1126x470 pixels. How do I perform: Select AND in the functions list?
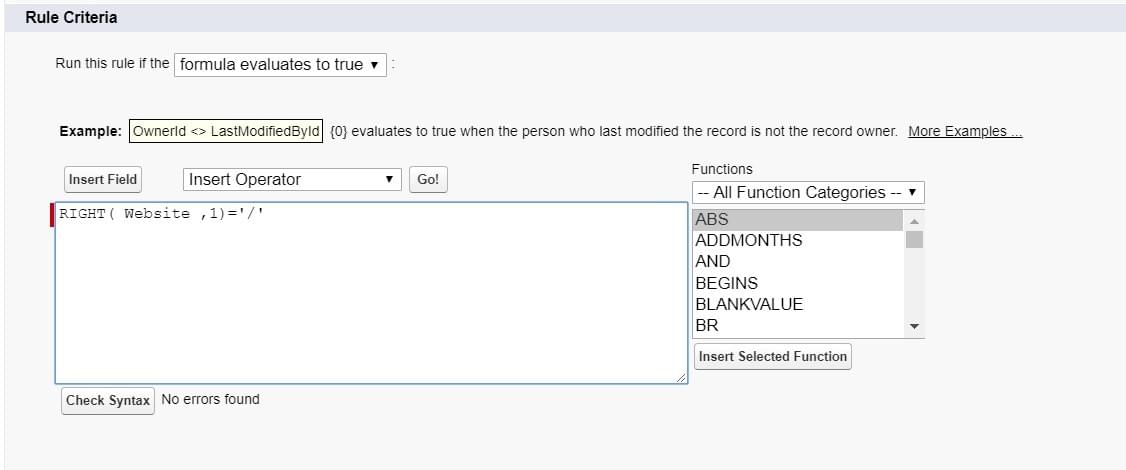798,262
